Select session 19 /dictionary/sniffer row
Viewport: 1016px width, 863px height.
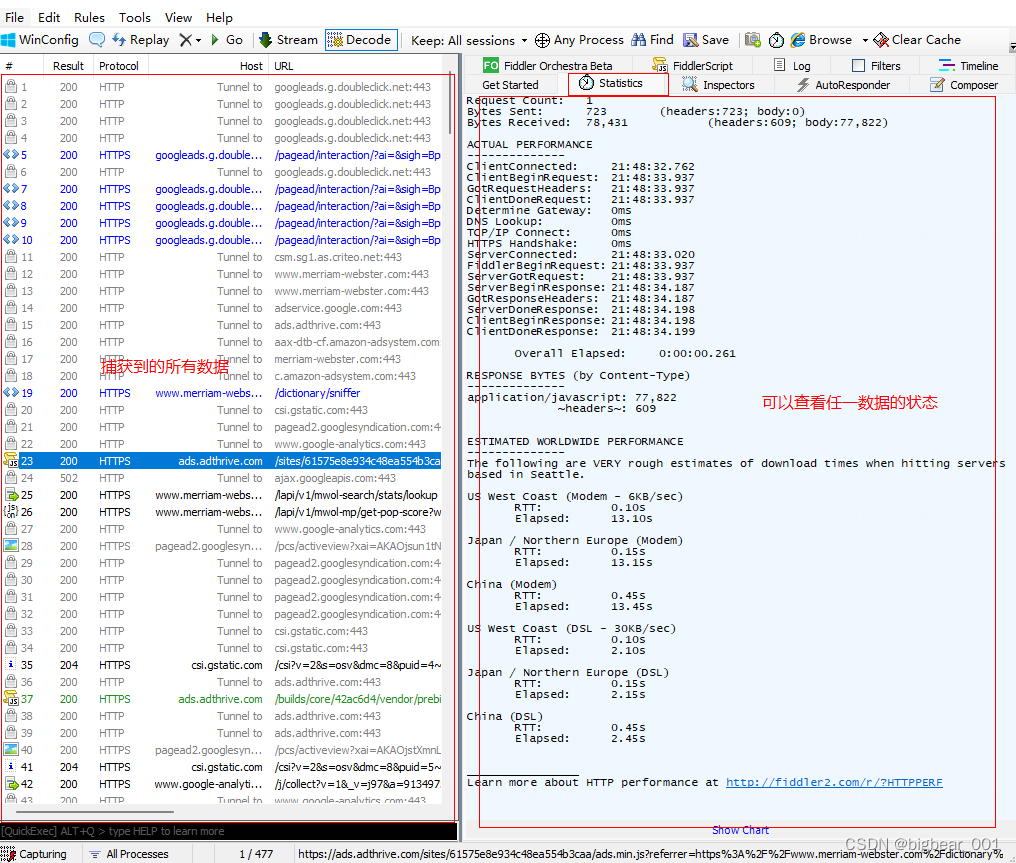(222, 393)
